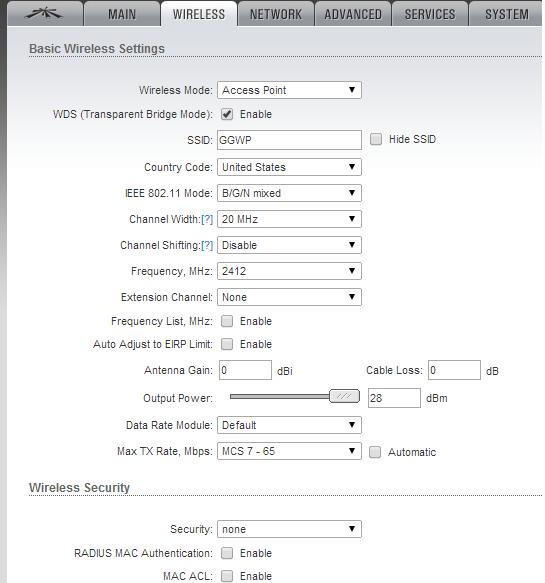
Task: Click the Antenna Gain input field
Action: point(245,370)
